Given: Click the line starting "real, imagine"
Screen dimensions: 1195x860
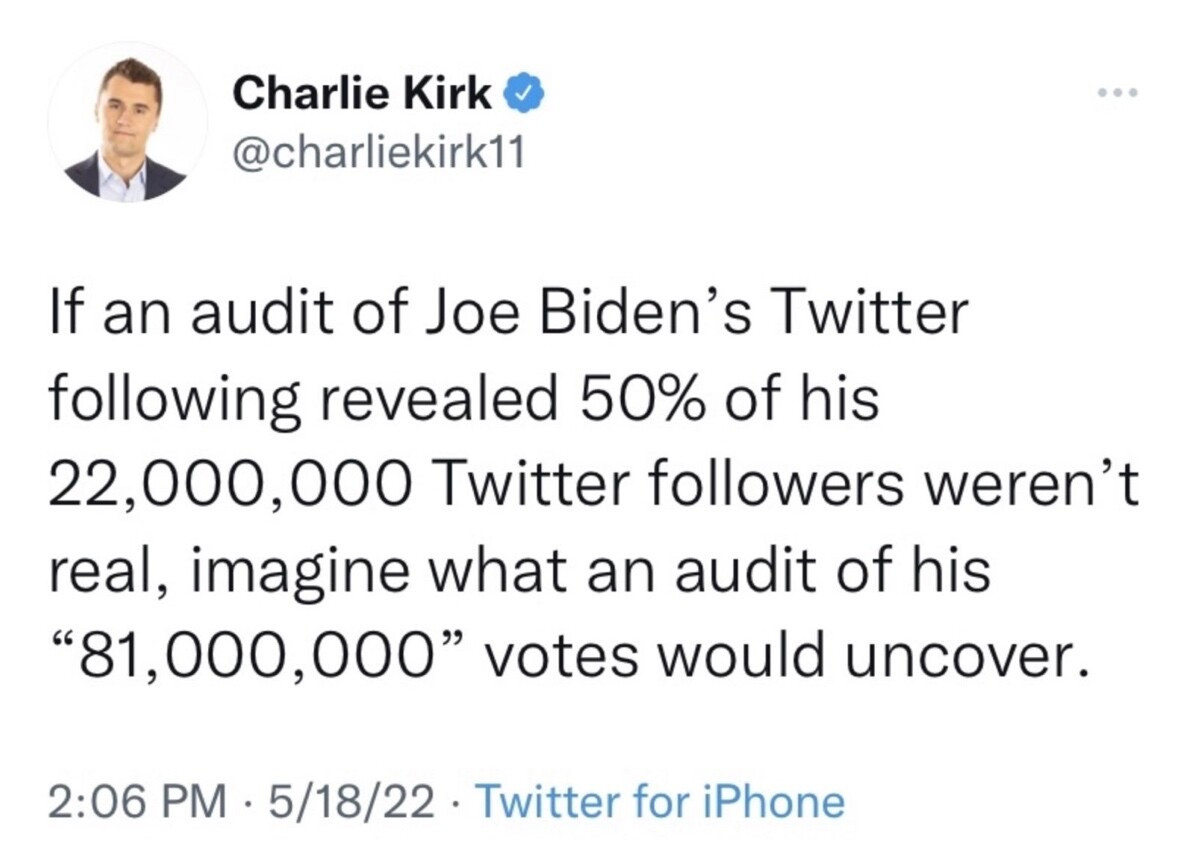Looking at the screenshot, I should click(x=519, y=572).
